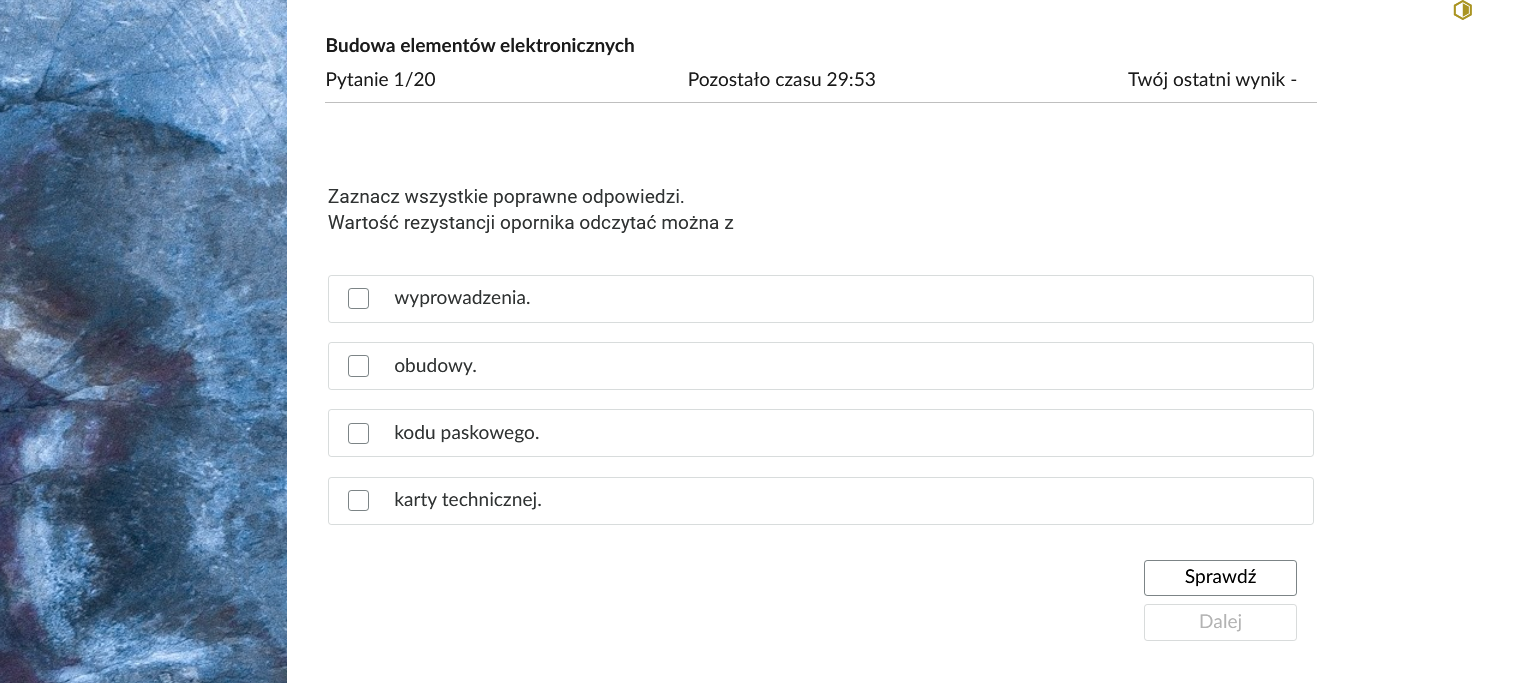This screenshot has width=1515, height=684.
Task: Choose the "karty technicznej." answer option
Action: [820, 500]
